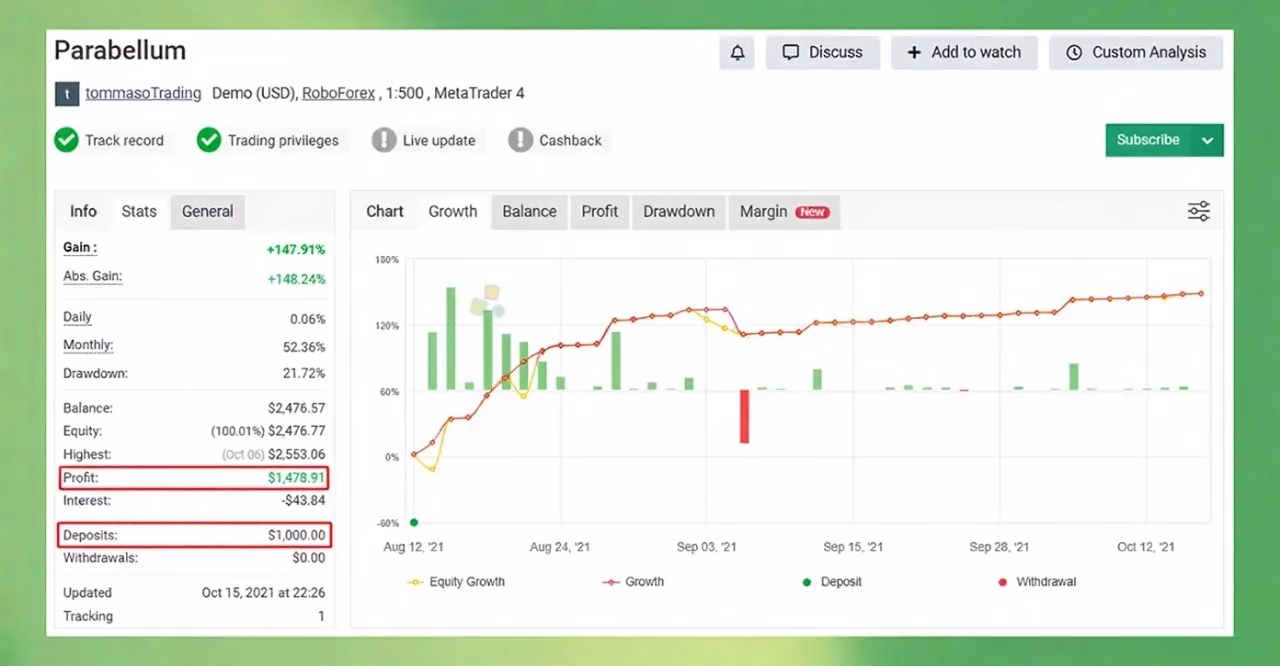Toggle Growth series in chart legend
This screenshot has height=666, width=1280.
[x=633, y=582]
